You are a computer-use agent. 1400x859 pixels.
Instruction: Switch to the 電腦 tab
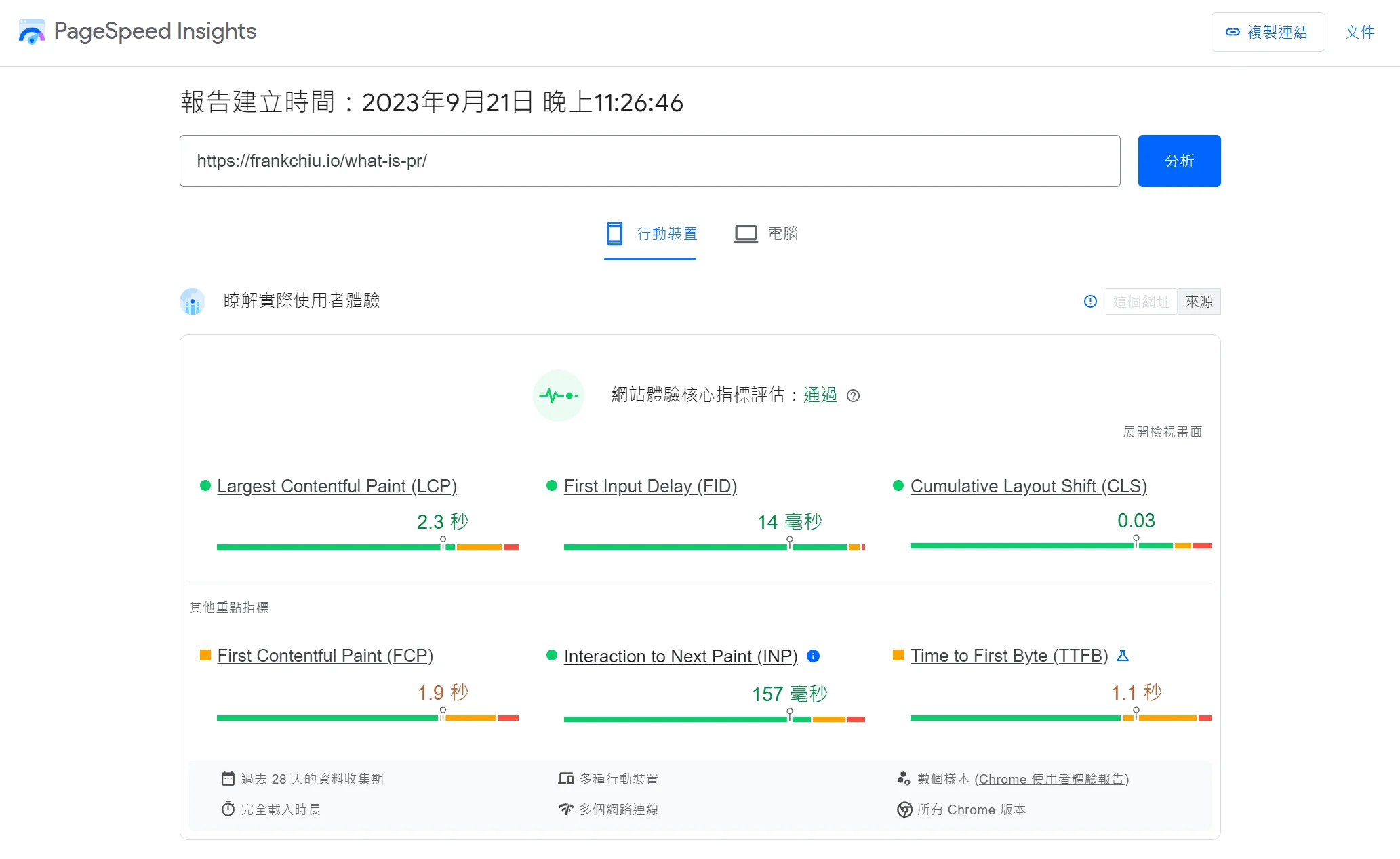766,233
